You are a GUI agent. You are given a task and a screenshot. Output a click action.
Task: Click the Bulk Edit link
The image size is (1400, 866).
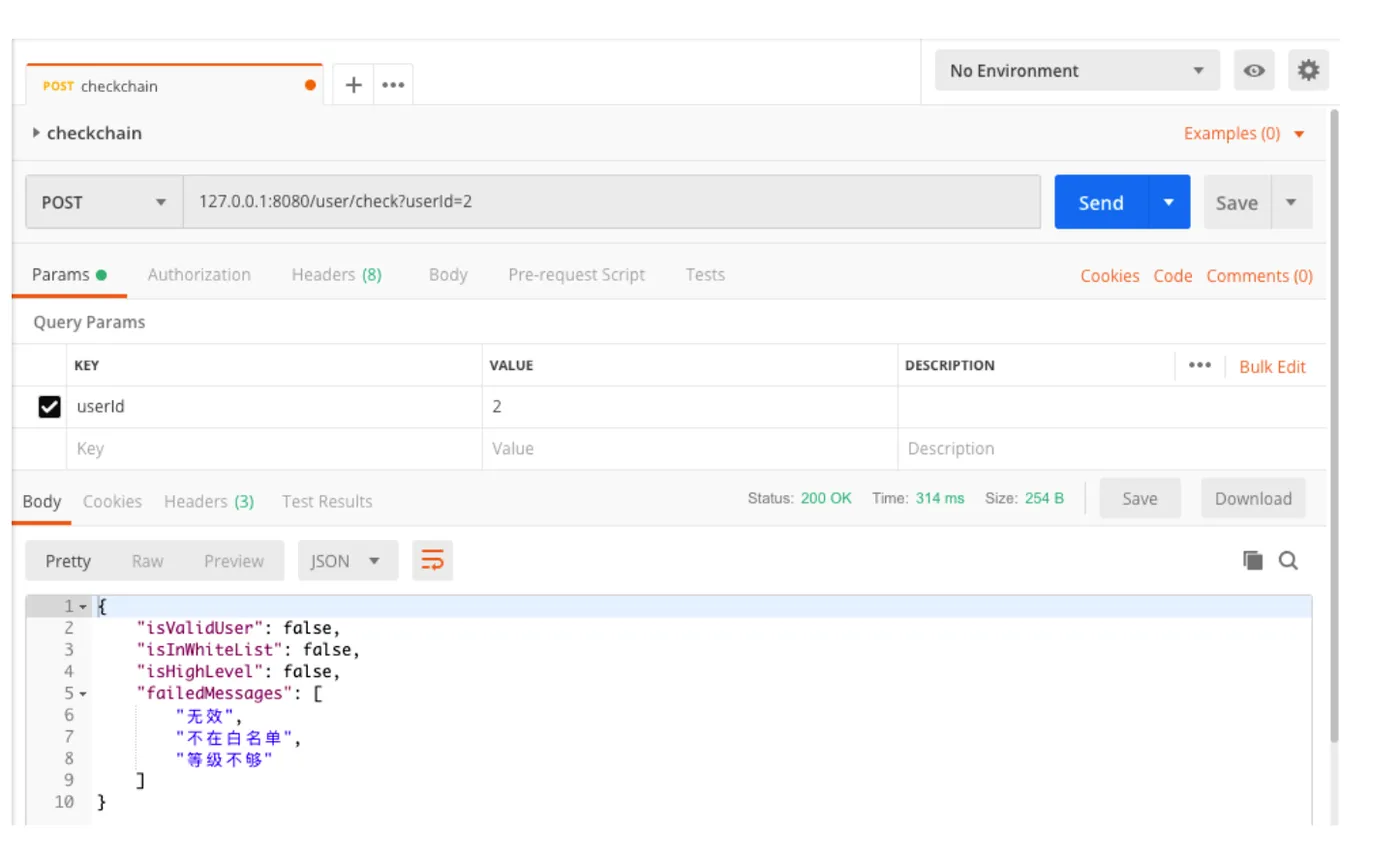(x=1273, y=367)
